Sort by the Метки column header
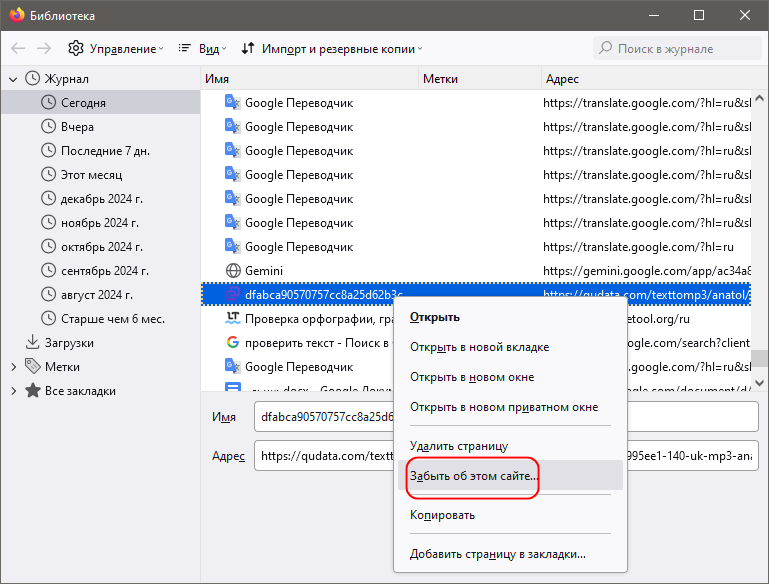Viewport: 769px width, 584px height. click(480, 79)
